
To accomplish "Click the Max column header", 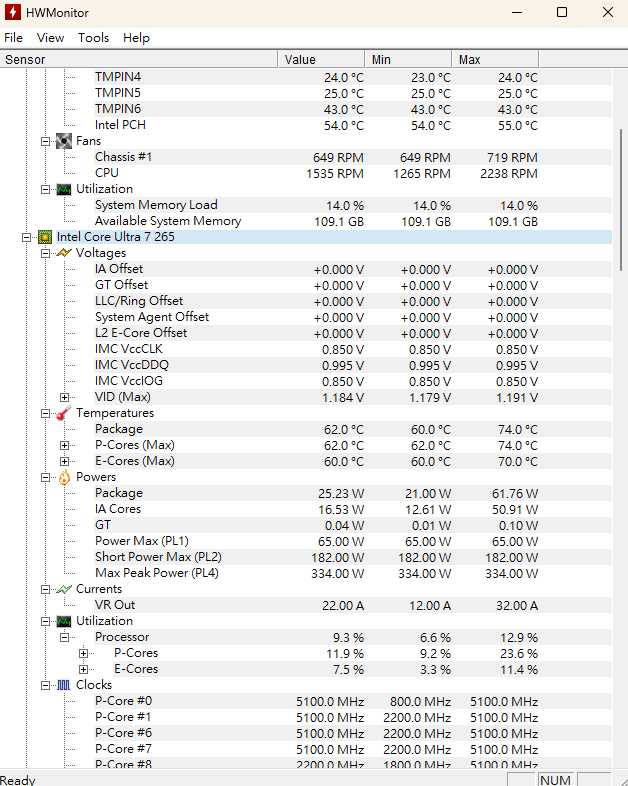I will [x=496, y=59].
